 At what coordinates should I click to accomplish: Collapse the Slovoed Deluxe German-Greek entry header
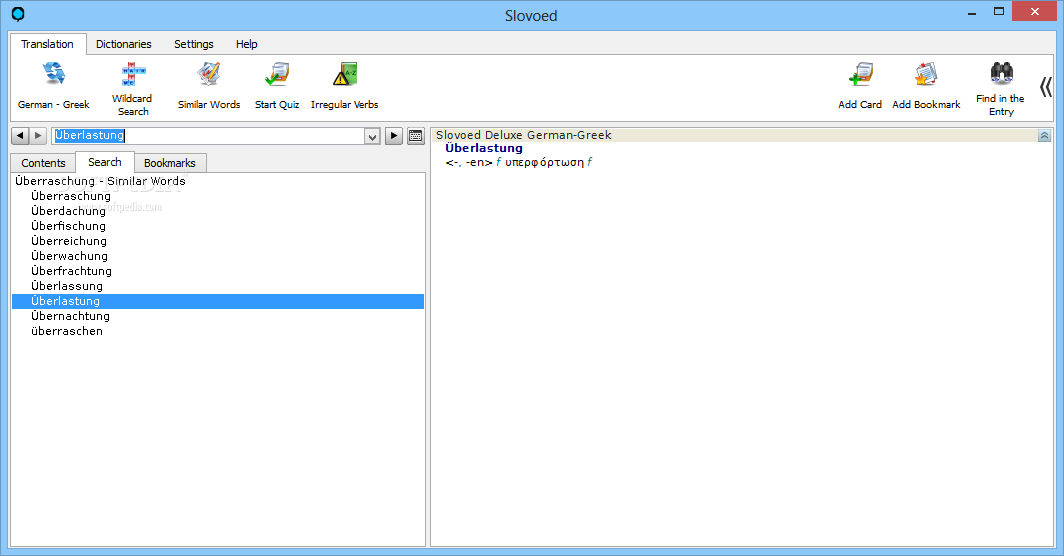click(x=1044, y=136)
